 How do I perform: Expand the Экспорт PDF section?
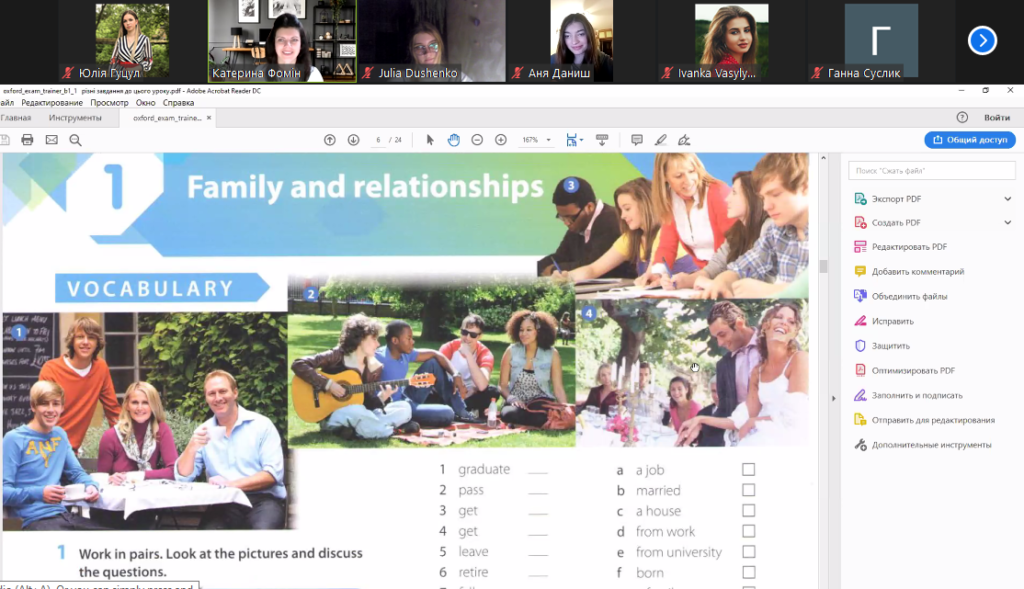pyautogui.click(x=1007, y=199)
